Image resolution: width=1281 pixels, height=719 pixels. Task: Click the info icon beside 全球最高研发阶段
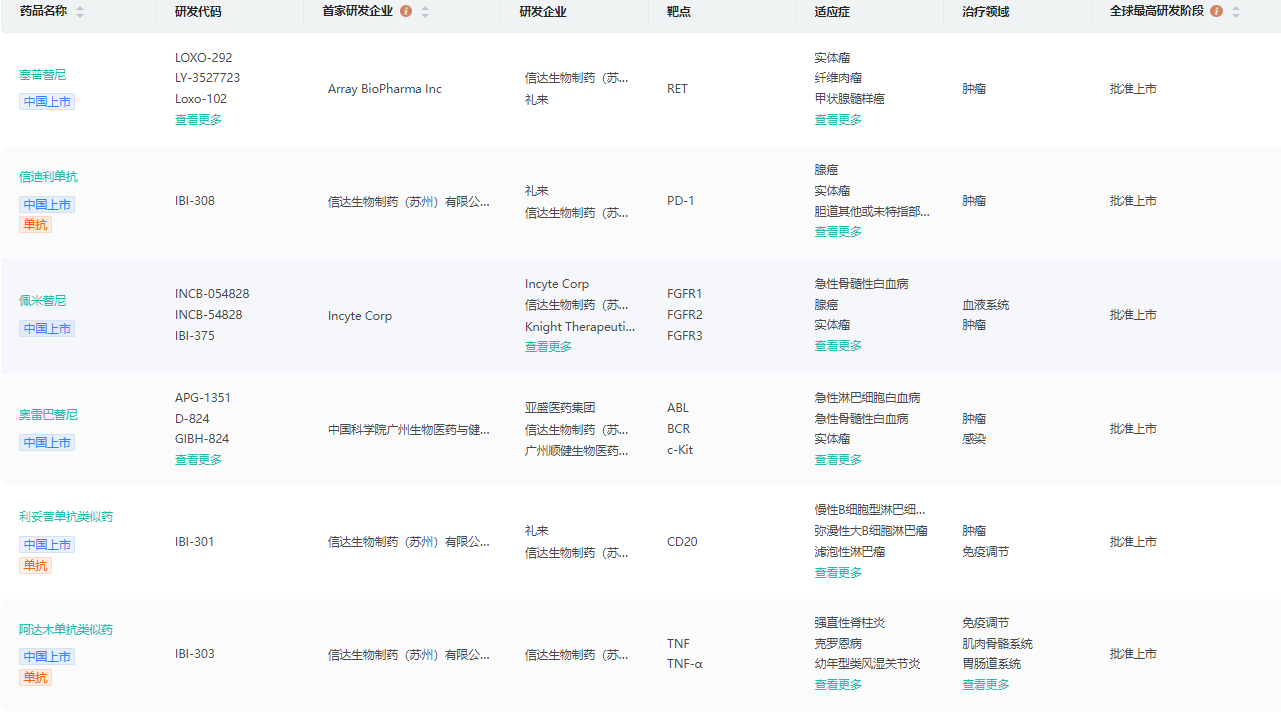pyautogui.click(x=1216, y=12)
